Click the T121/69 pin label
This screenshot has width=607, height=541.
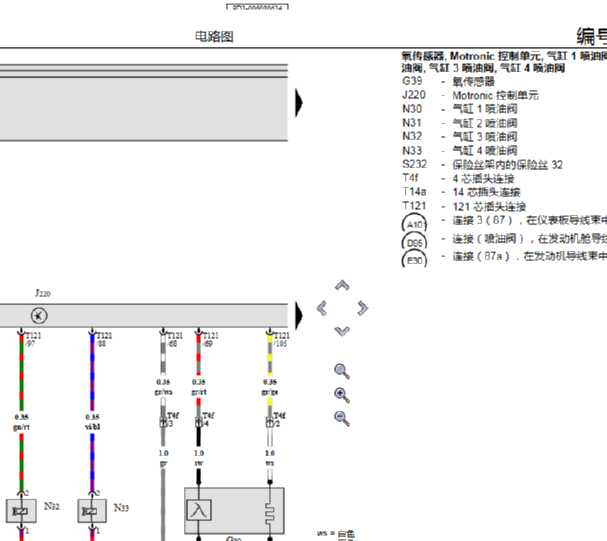pyautogui.click(x=210, y=339)
